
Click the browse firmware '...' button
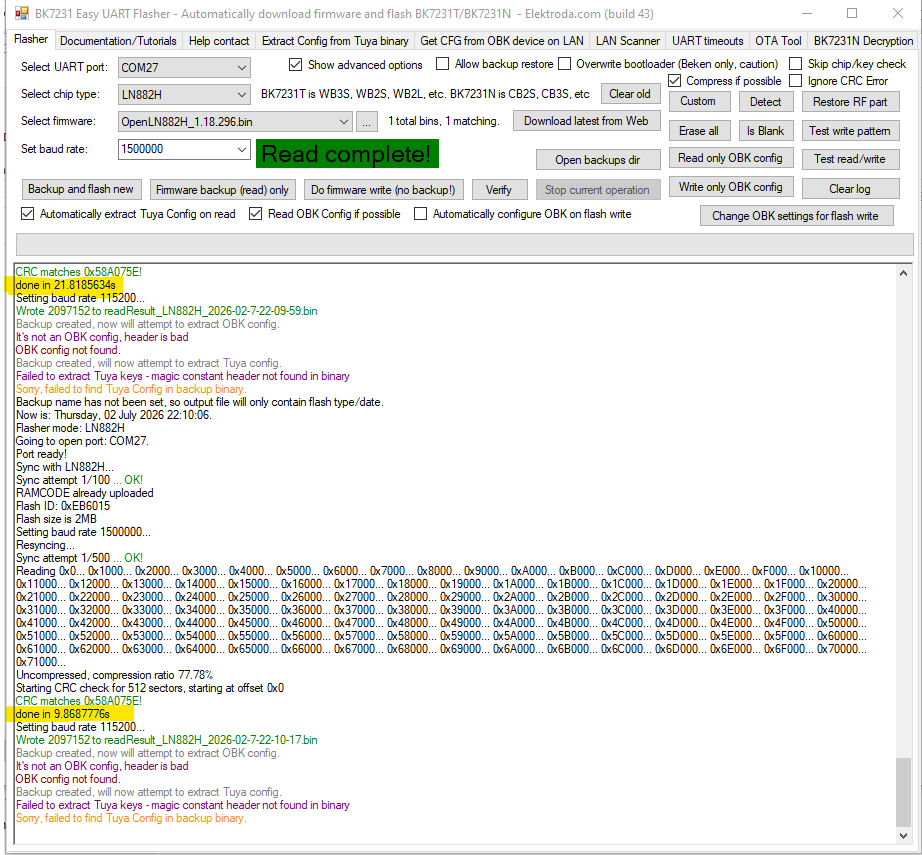(x=366, y=122)
